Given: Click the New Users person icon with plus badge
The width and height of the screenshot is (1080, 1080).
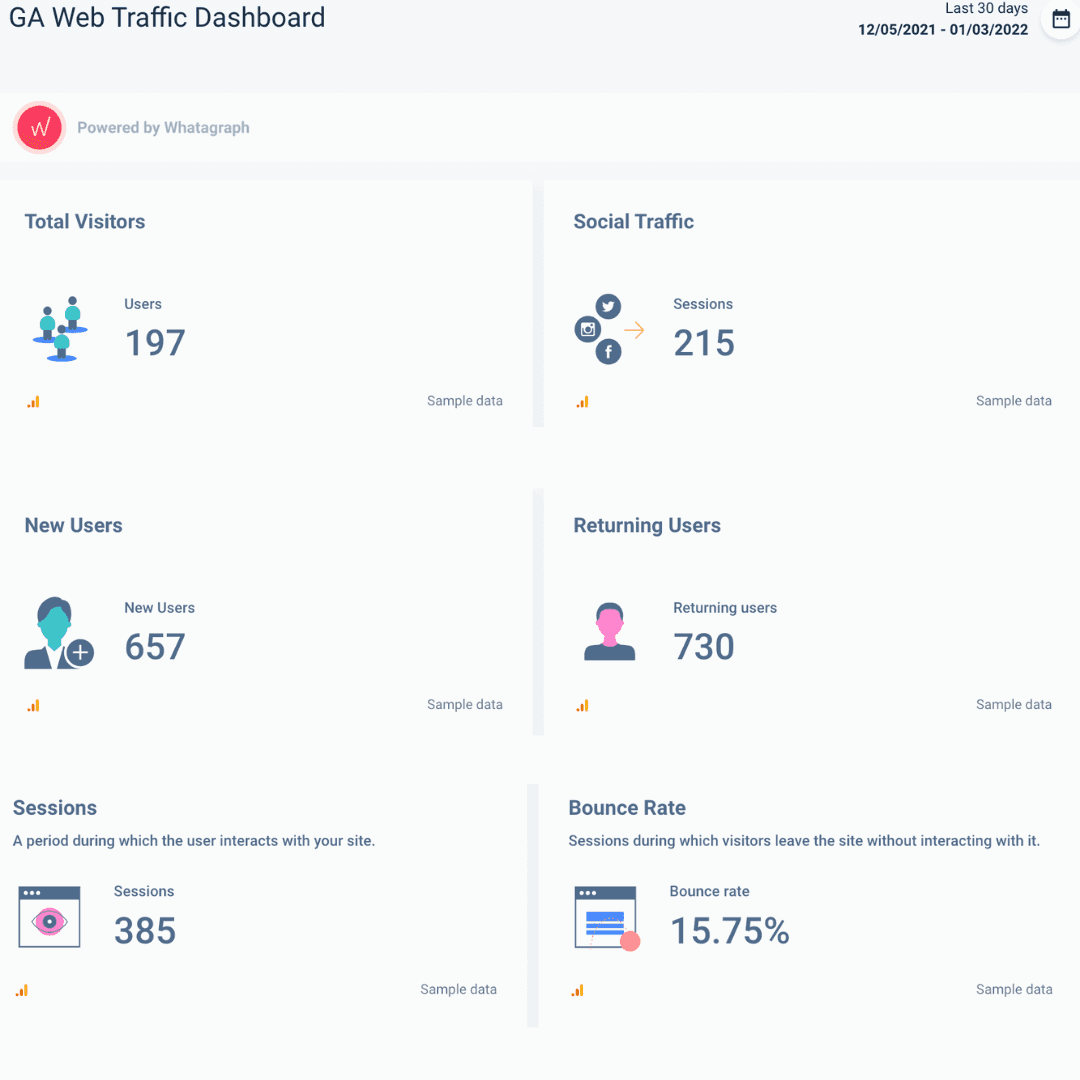Looking at the screenshot, I should tap(58, 632).
